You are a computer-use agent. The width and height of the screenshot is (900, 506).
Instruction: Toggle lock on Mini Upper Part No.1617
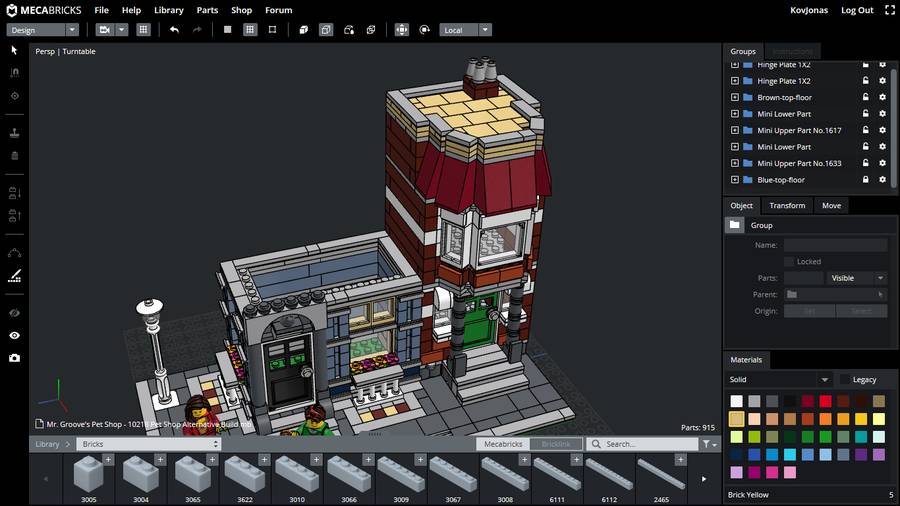point(866,130)
